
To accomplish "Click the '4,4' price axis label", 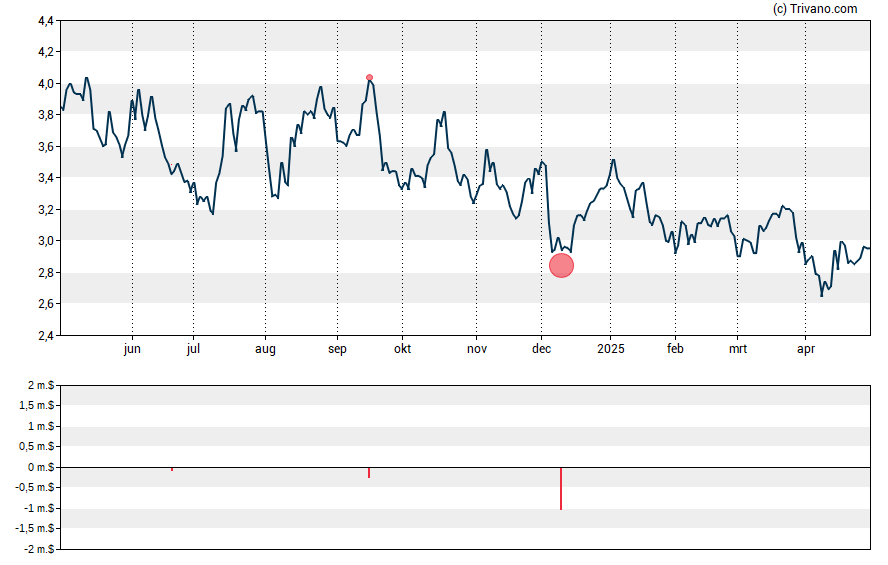I will point(46,21).
